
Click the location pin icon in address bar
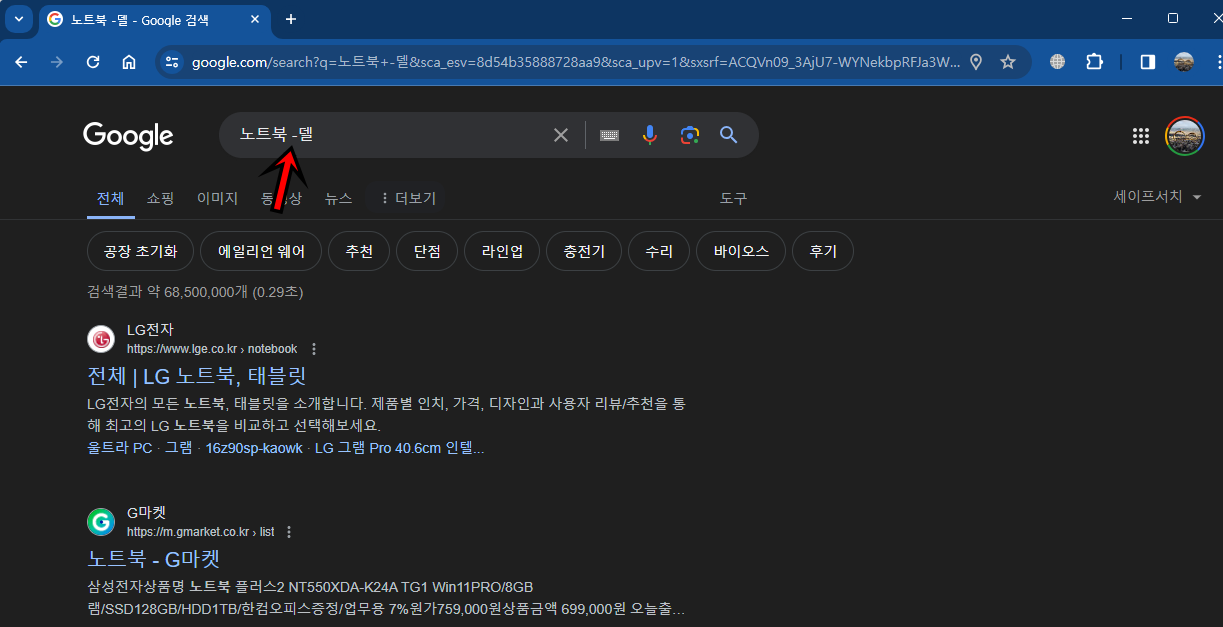(x=976, y=62)
